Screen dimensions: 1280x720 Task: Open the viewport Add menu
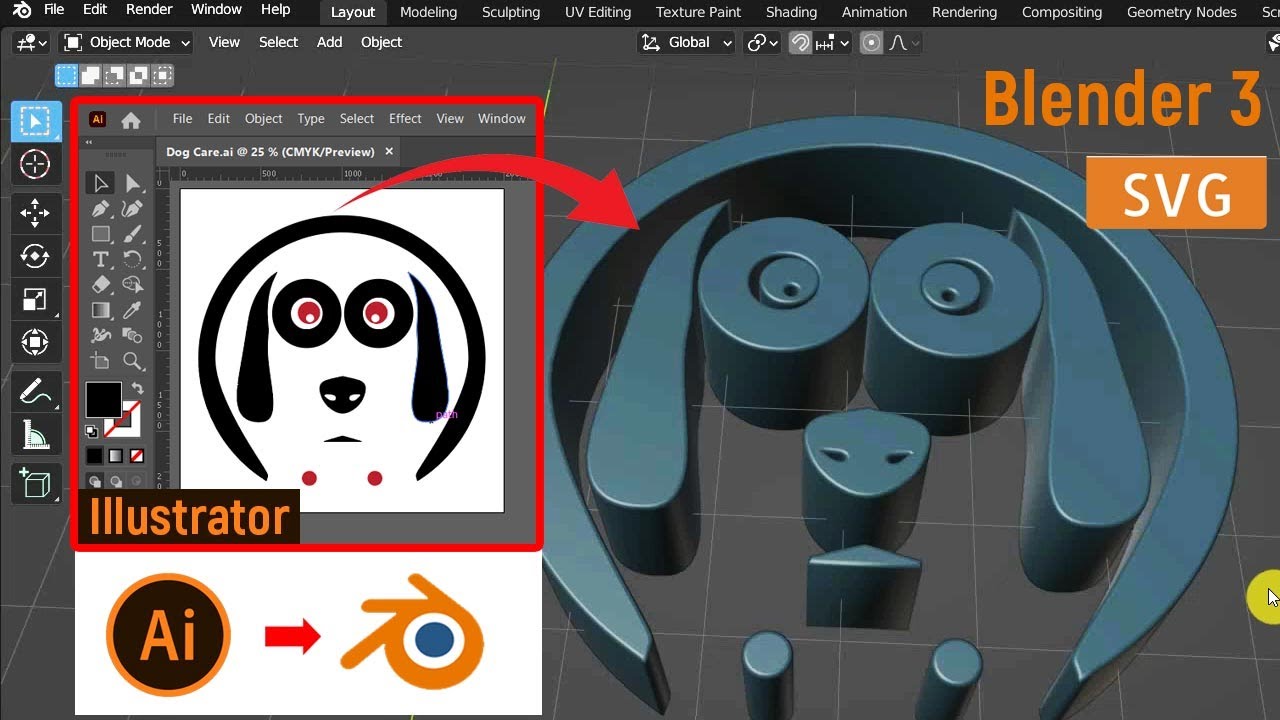pyautogui.click(x=329, y=42)
